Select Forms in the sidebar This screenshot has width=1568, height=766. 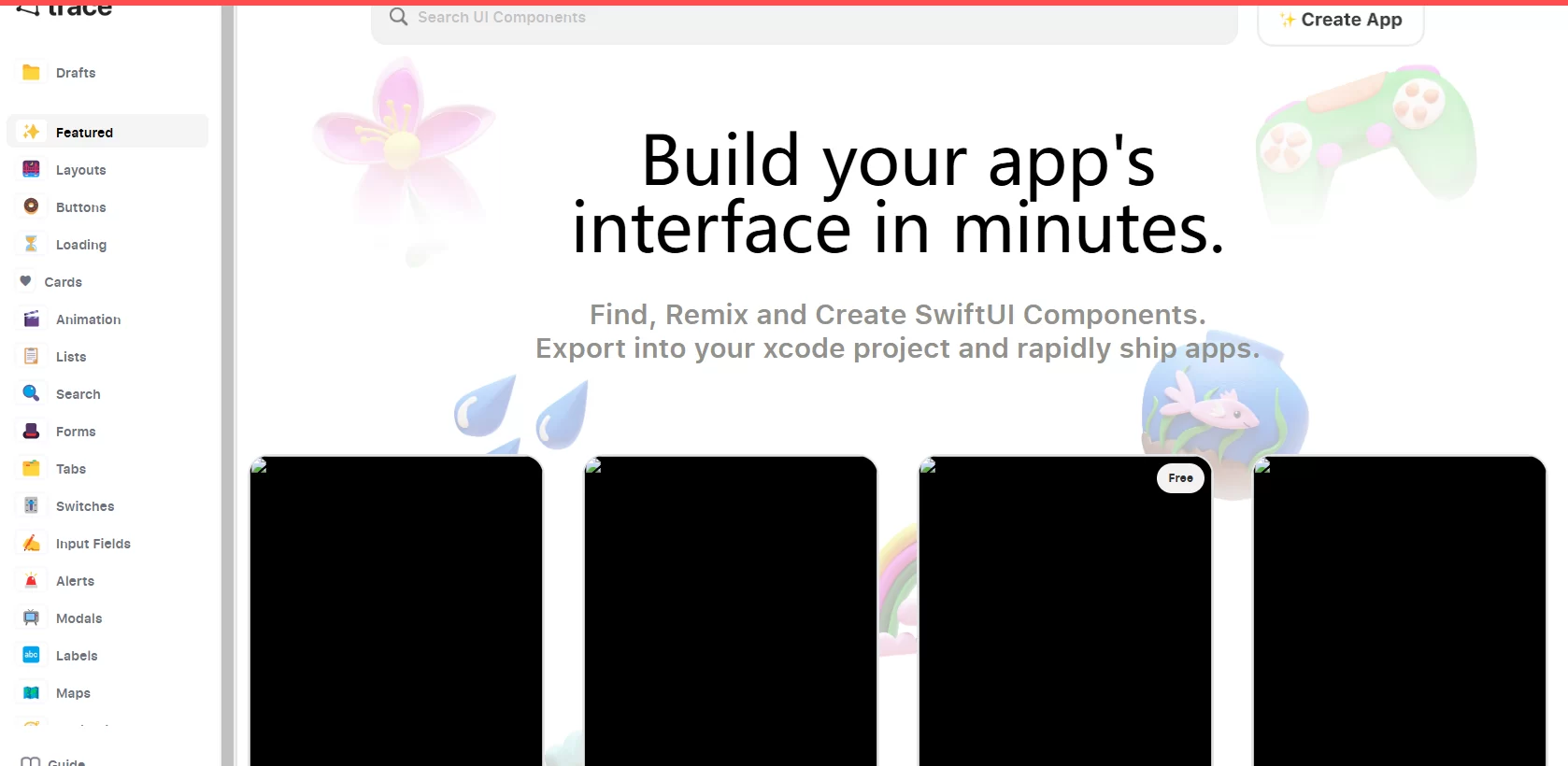coord(76,432)
